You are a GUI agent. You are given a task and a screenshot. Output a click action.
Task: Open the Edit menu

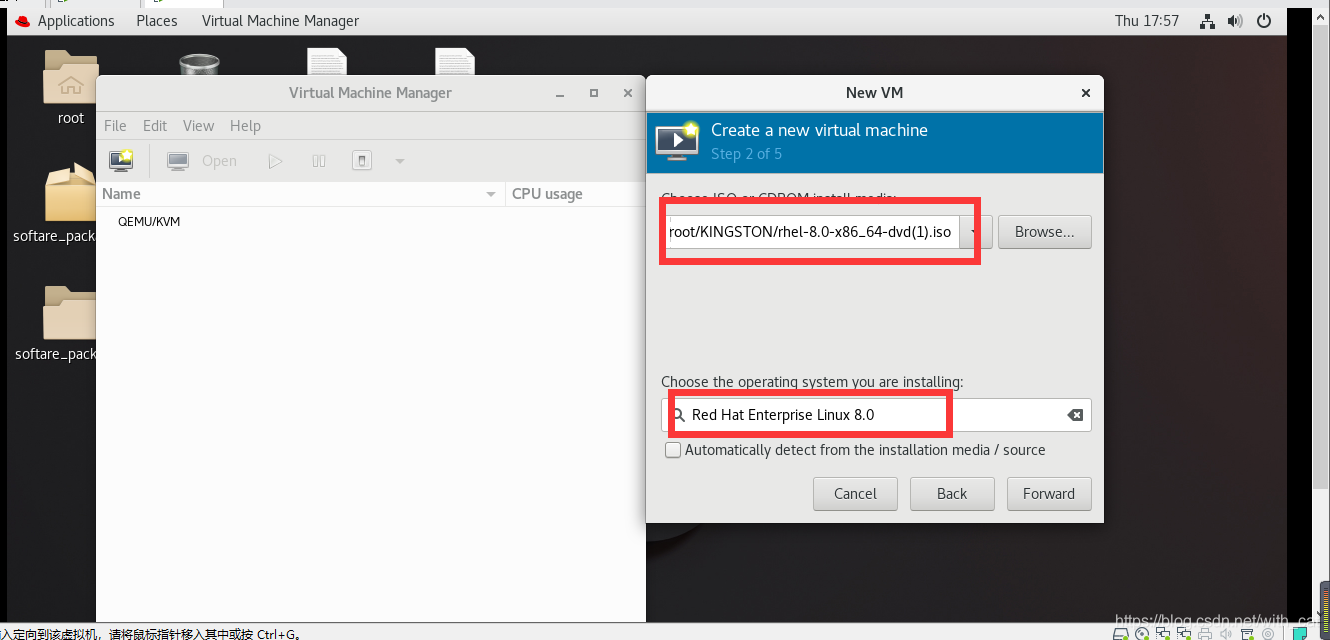pyautogui.click(x=155, y=125)
